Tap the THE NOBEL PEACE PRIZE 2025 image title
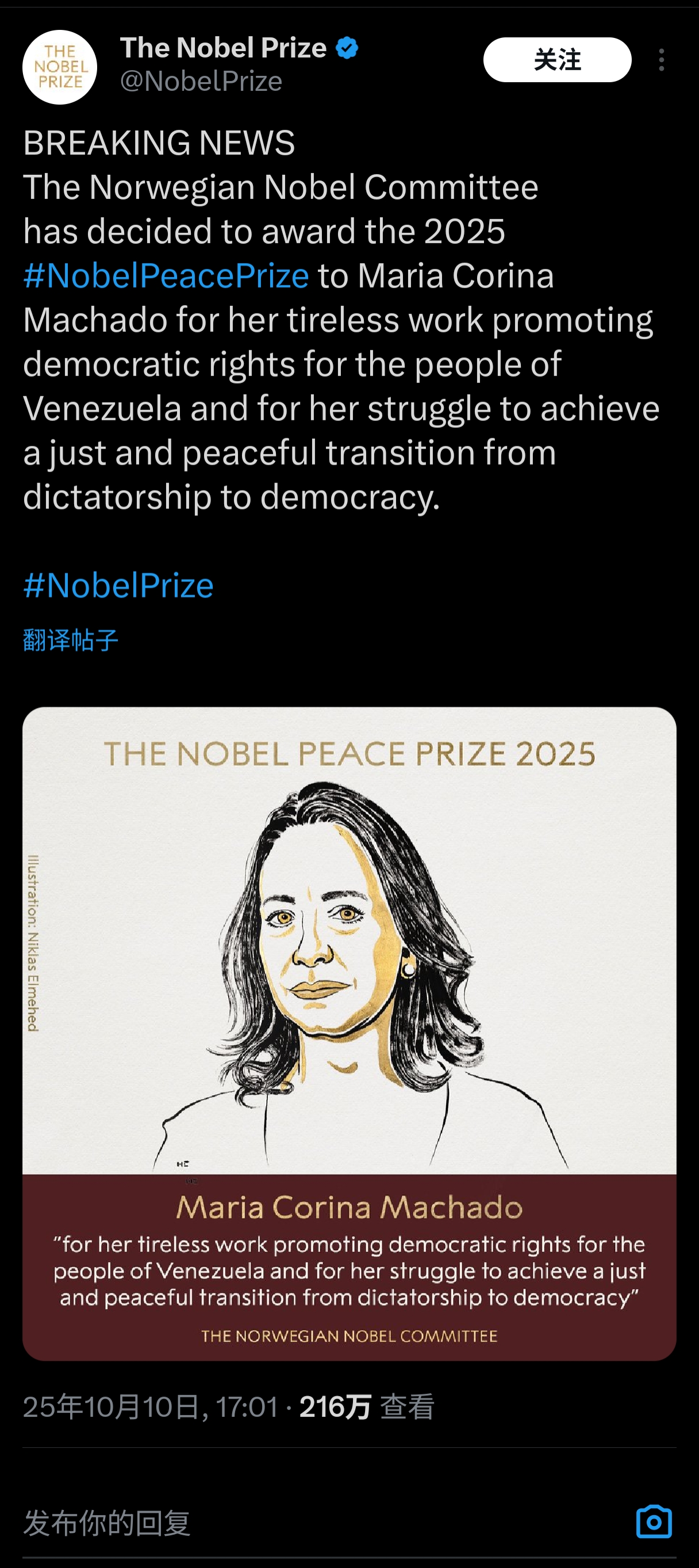The image size is (699, 1568). tap(350, 754)
